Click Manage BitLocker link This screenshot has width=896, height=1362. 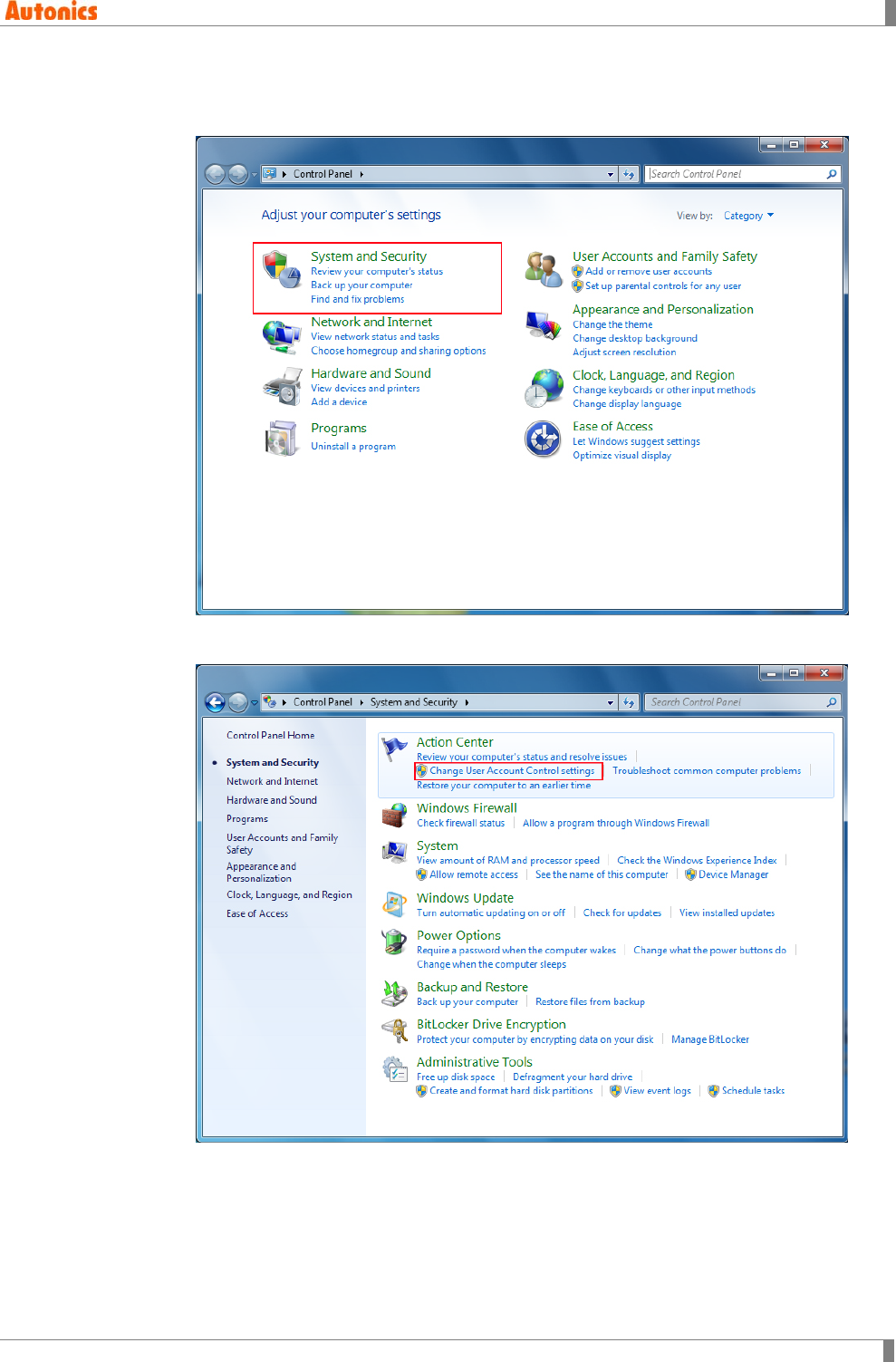(x=710, y=1040)
